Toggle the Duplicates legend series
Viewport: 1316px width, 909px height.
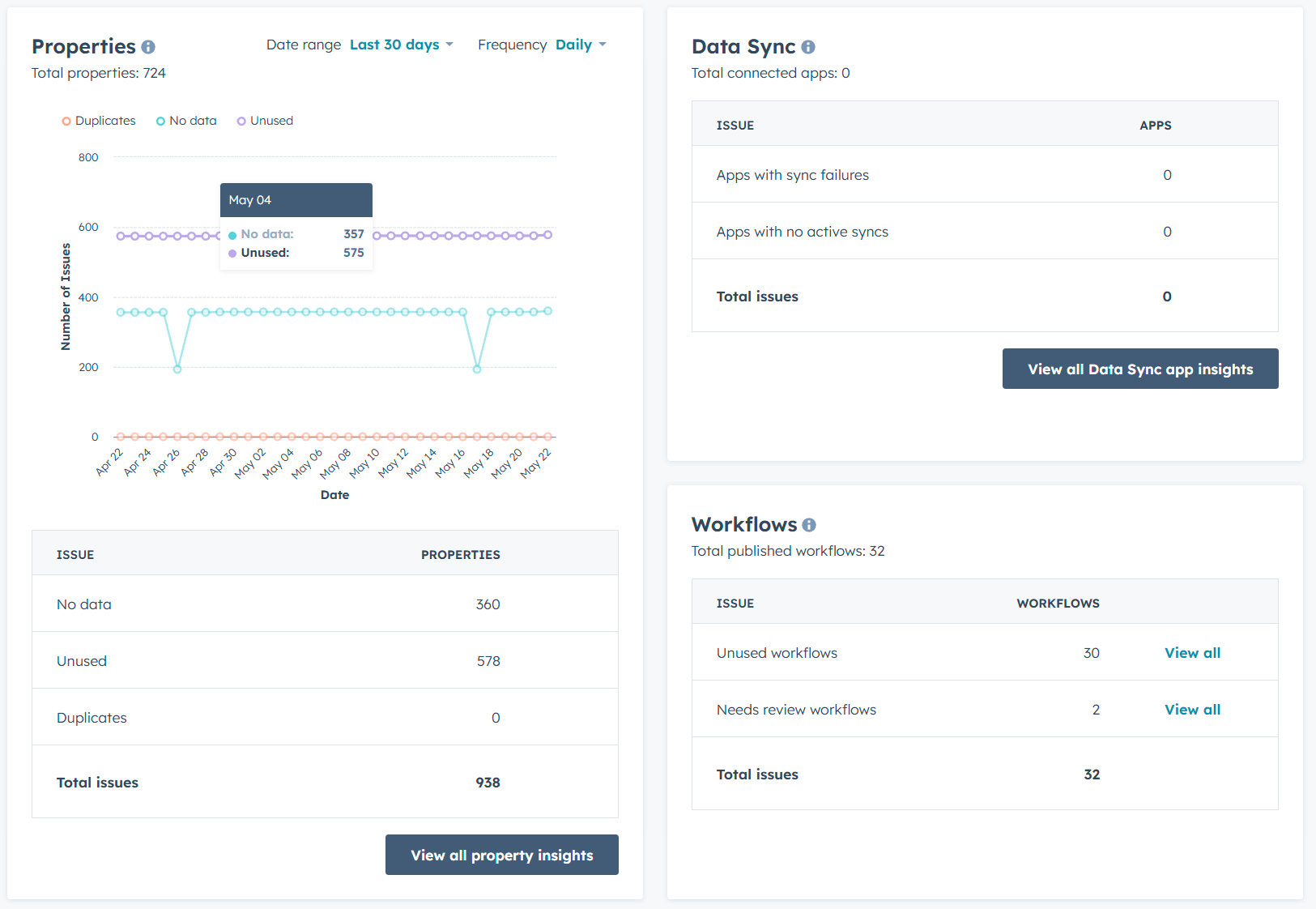[99, 121]
